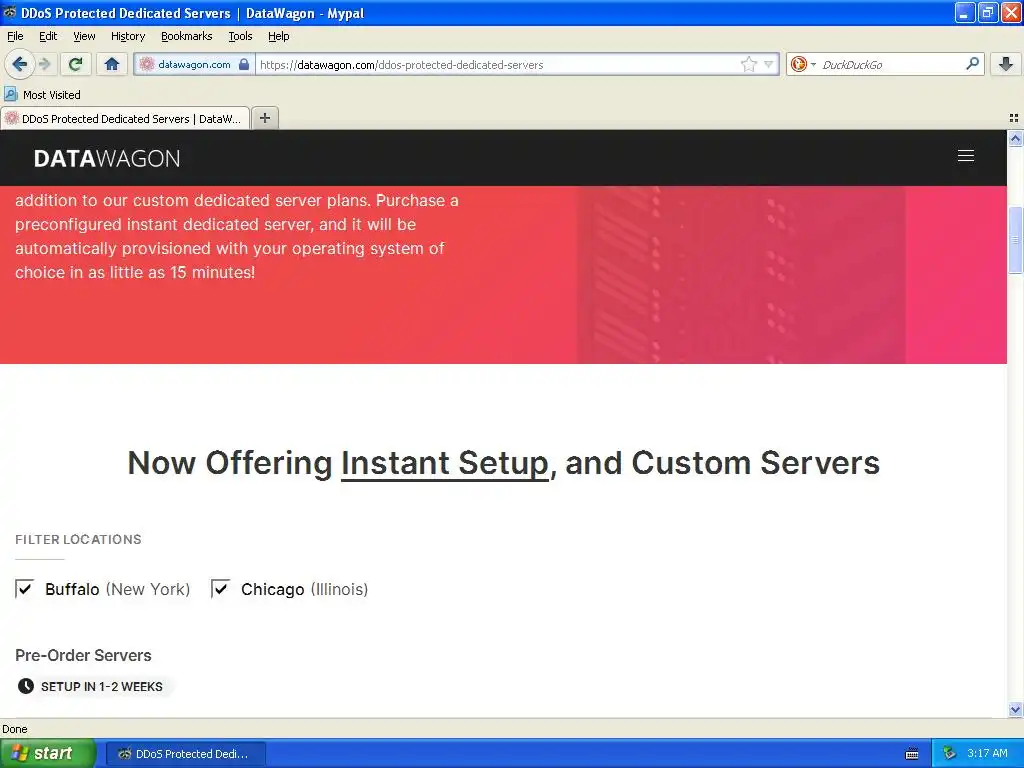Open the Bookmarks menu
Screen dimensions: 1024x768
click(x=187, y=36)
